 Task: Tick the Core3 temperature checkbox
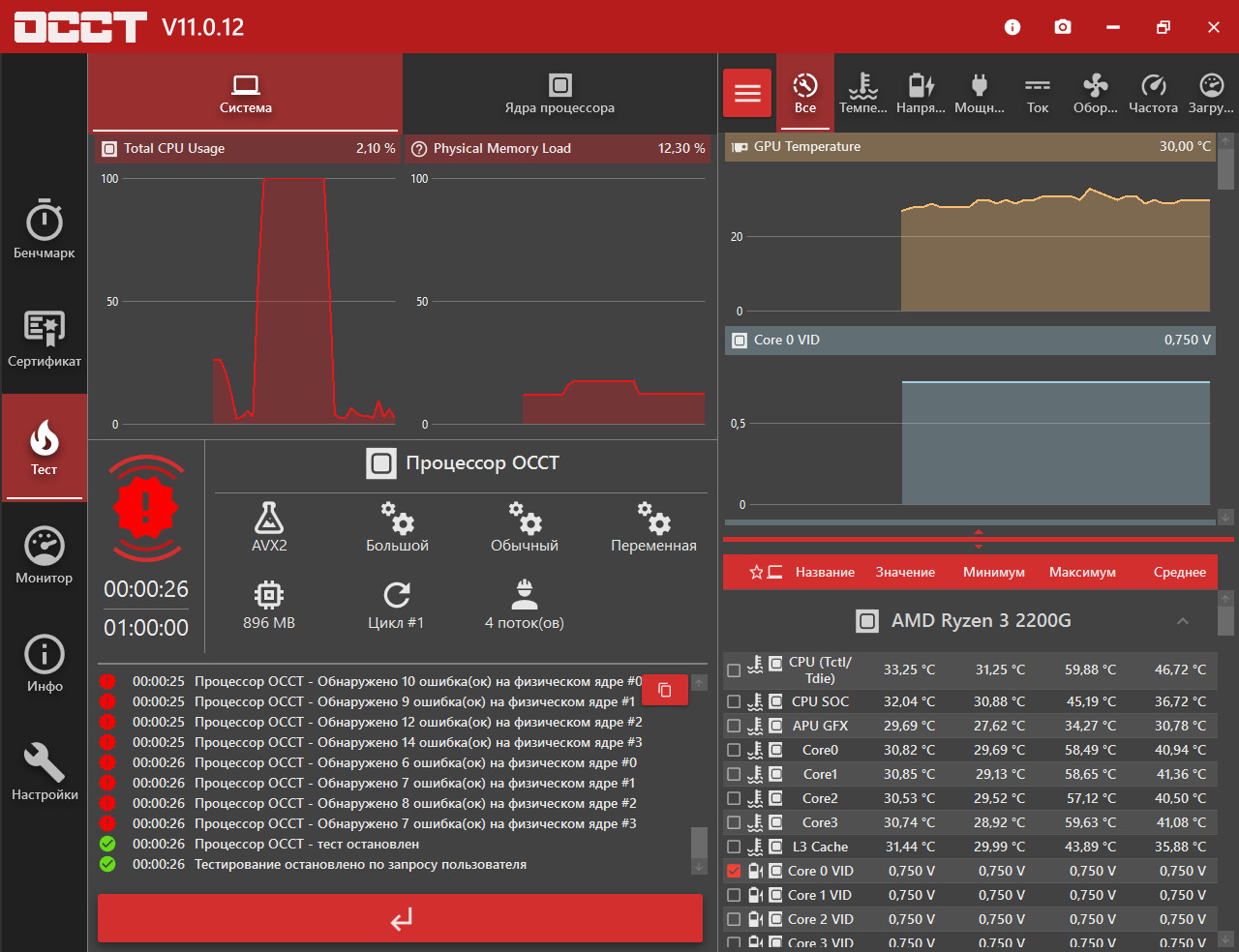734,822
